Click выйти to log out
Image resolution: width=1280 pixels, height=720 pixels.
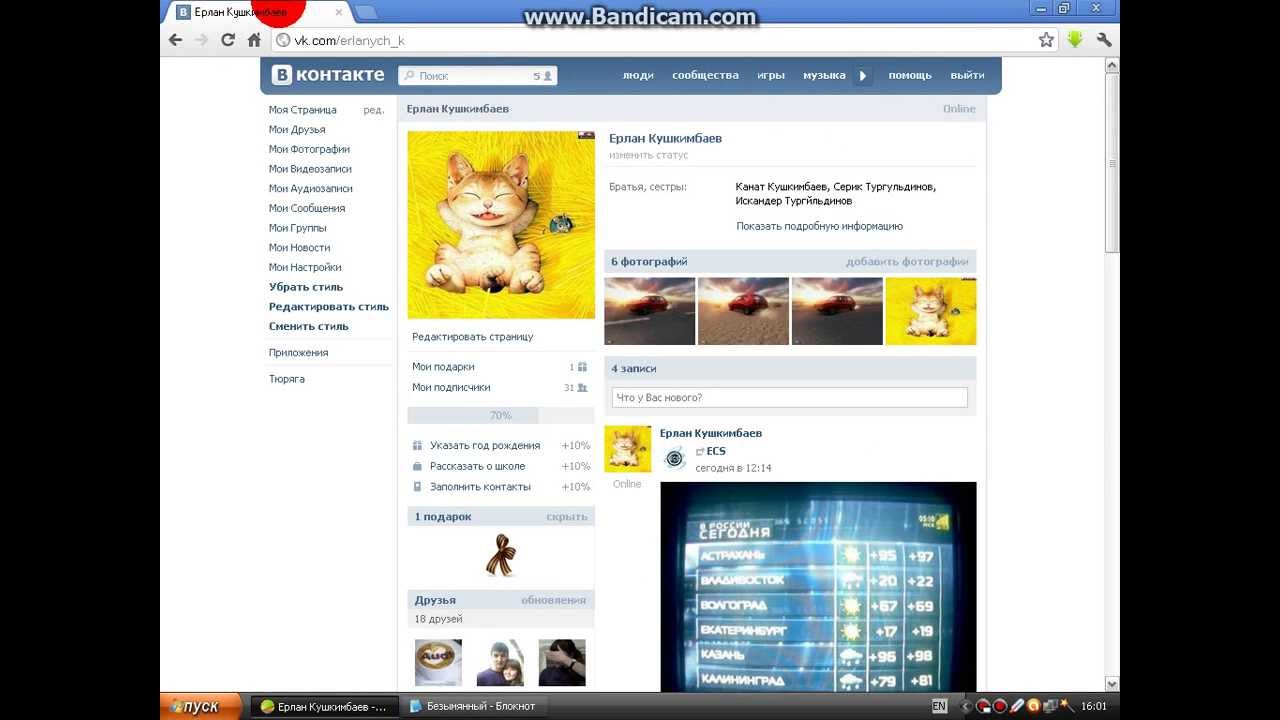click(x=967, y=75)
